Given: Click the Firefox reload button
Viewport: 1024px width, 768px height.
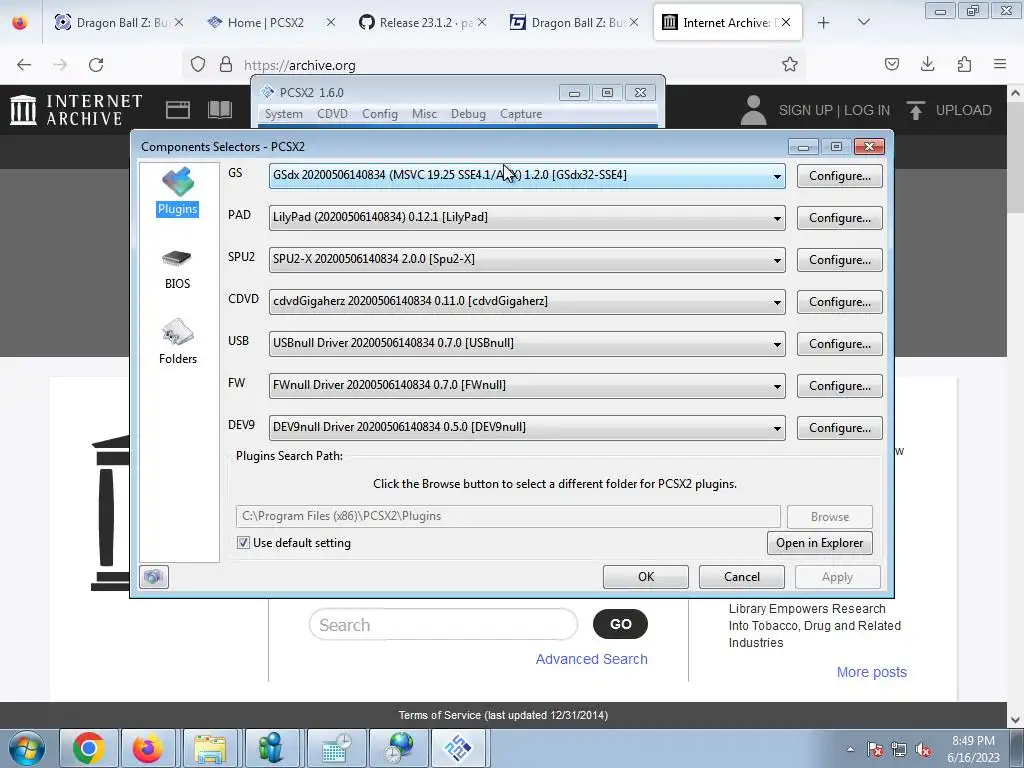Looking at the screenshot, I should click(96, 65).
